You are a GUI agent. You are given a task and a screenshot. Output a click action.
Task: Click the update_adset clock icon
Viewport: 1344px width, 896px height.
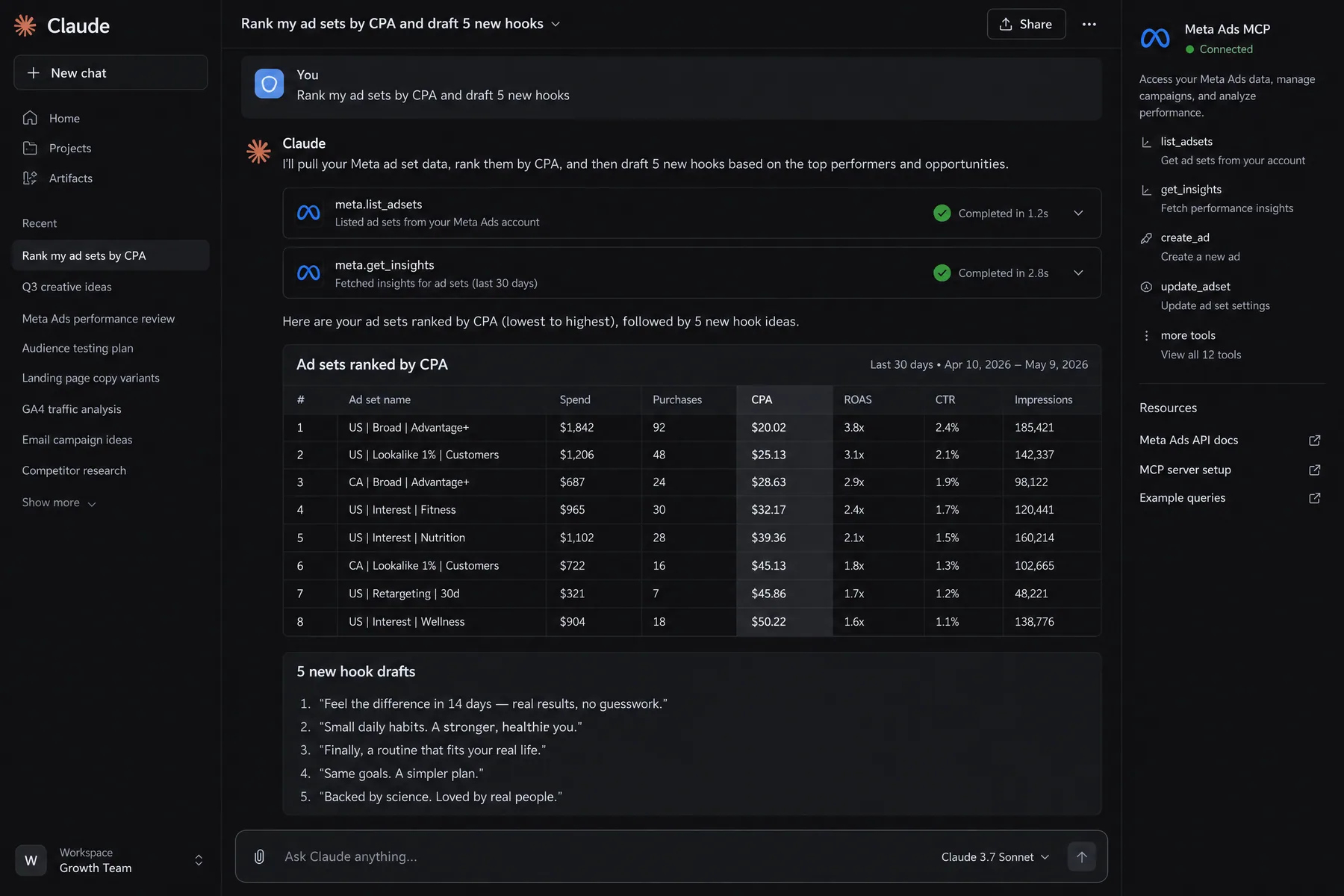pos(1146,287)
